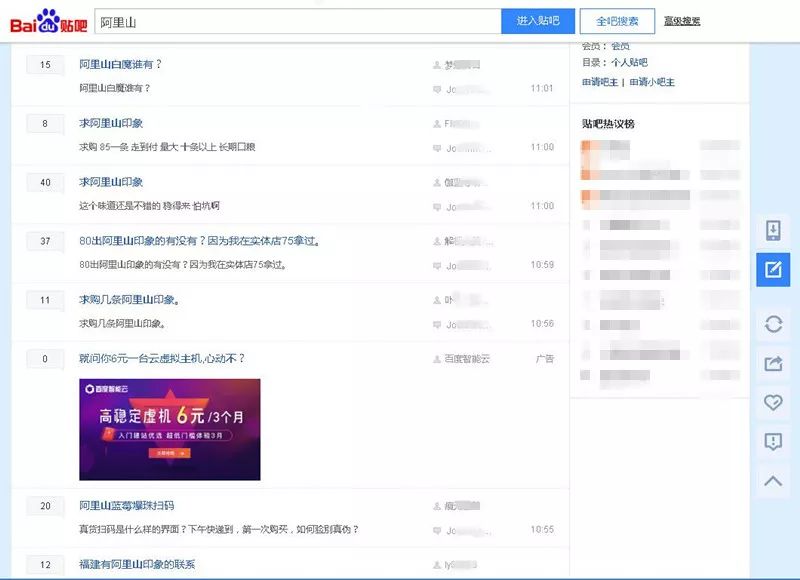The image size is (800, 580).
Task: Open the 申请吧主 link
Action: 600,82
